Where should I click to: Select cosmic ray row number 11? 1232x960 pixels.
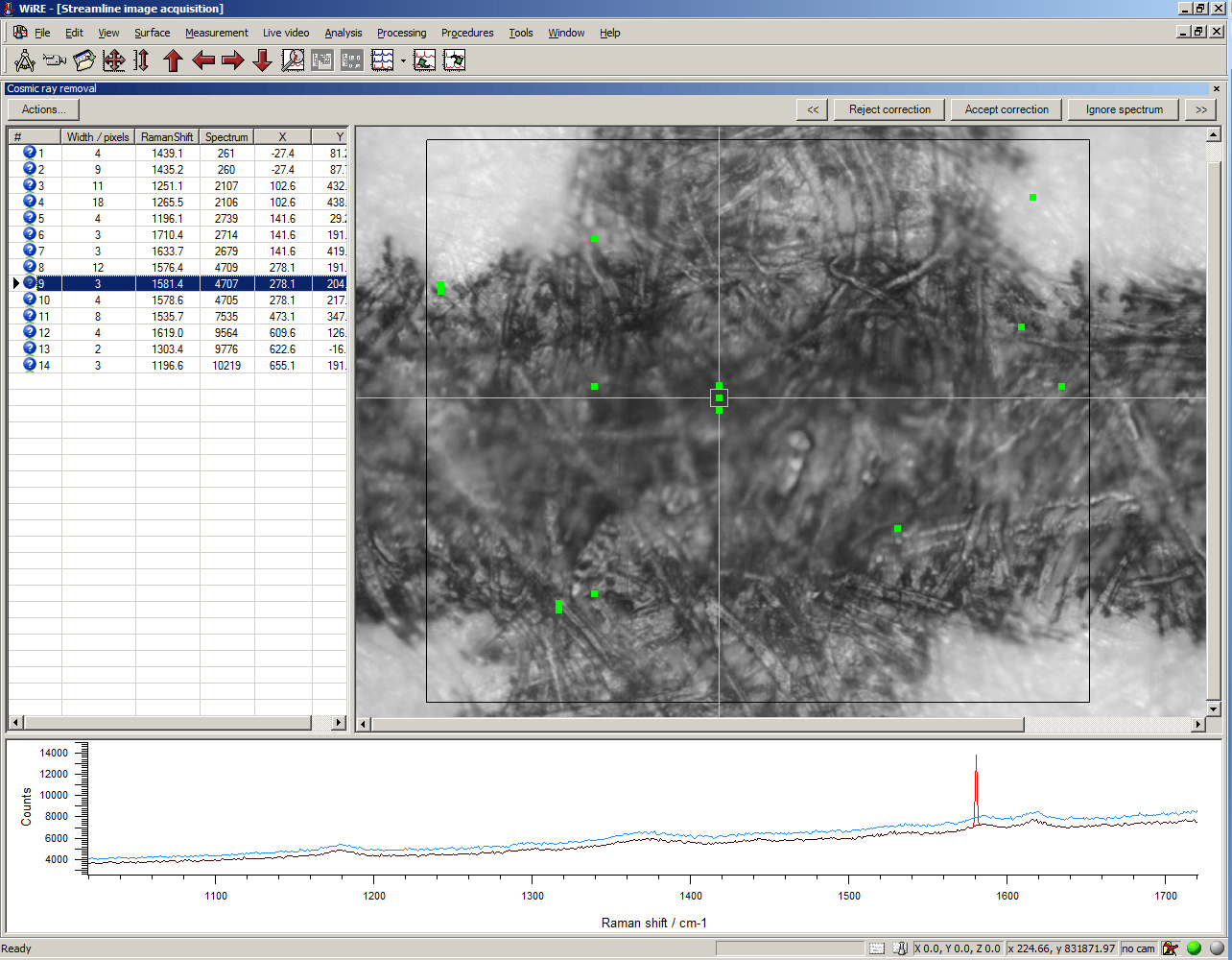tap(96, 317)
